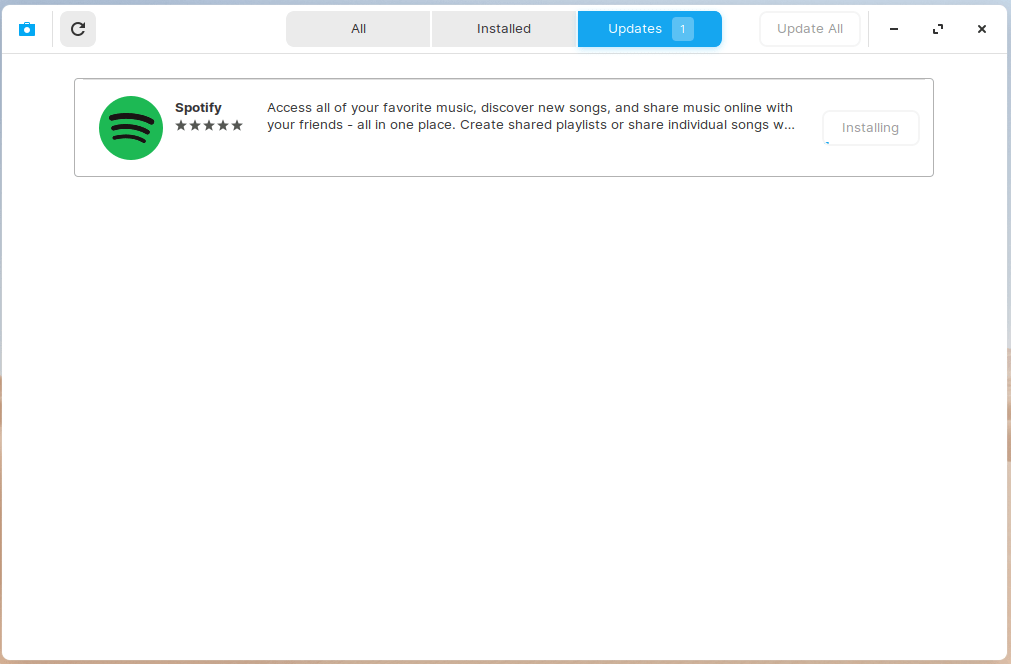Click the fifth star in Spotify's rating
Screen dimensions: 1011x664
pyautogui.click(x=237, y=125)
